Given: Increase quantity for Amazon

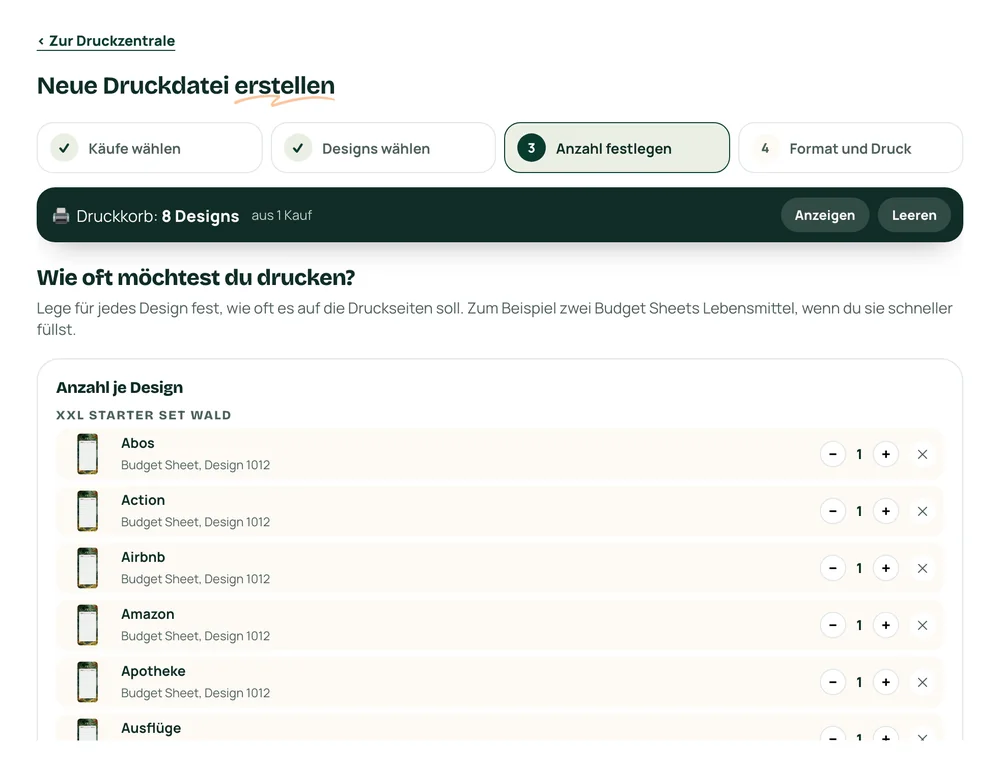Looking at the screenshot, I should pos(886,625).
